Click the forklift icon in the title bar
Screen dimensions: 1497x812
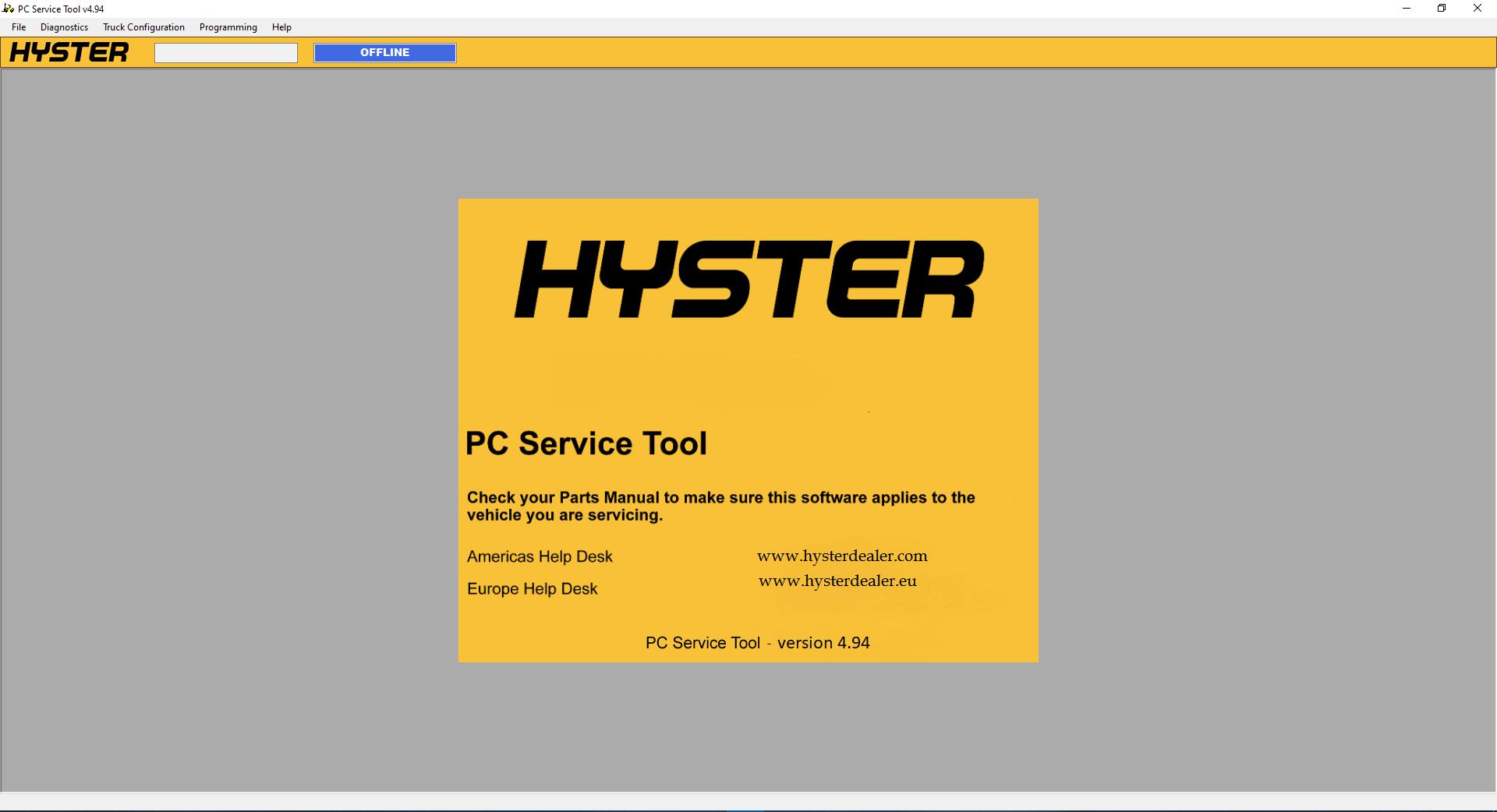pyautogui.click(x=8, y=9)
